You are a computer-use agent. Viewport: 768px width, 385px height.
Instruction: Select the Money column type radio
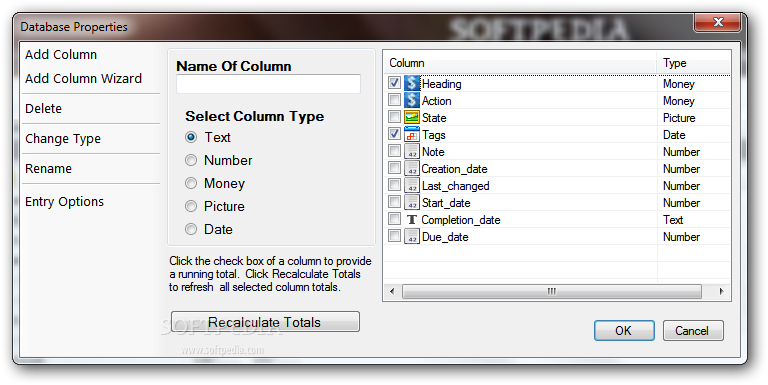pos(191,183)
